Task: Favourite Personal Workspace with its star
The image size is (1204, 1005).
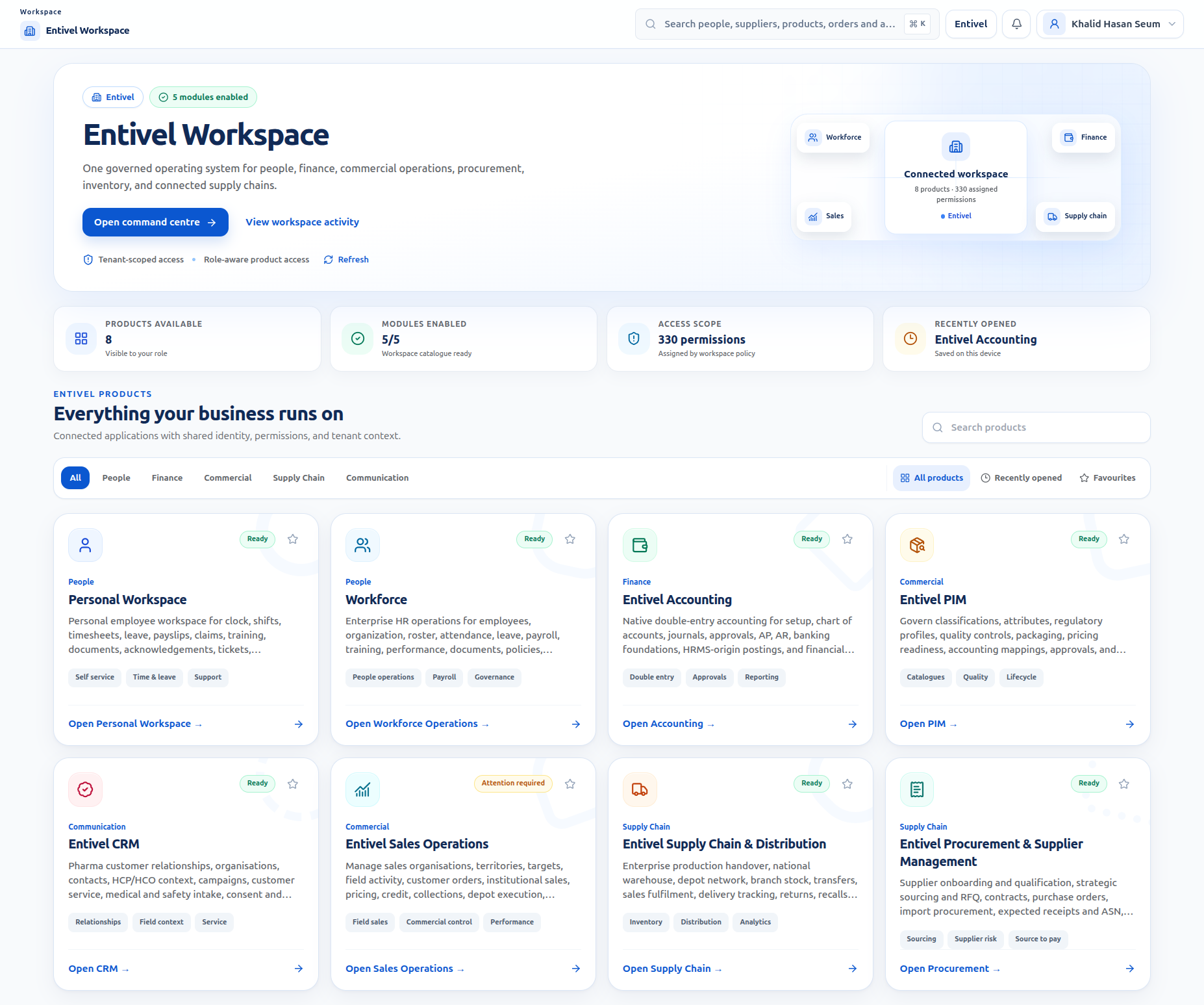Action: coord(293,539)
